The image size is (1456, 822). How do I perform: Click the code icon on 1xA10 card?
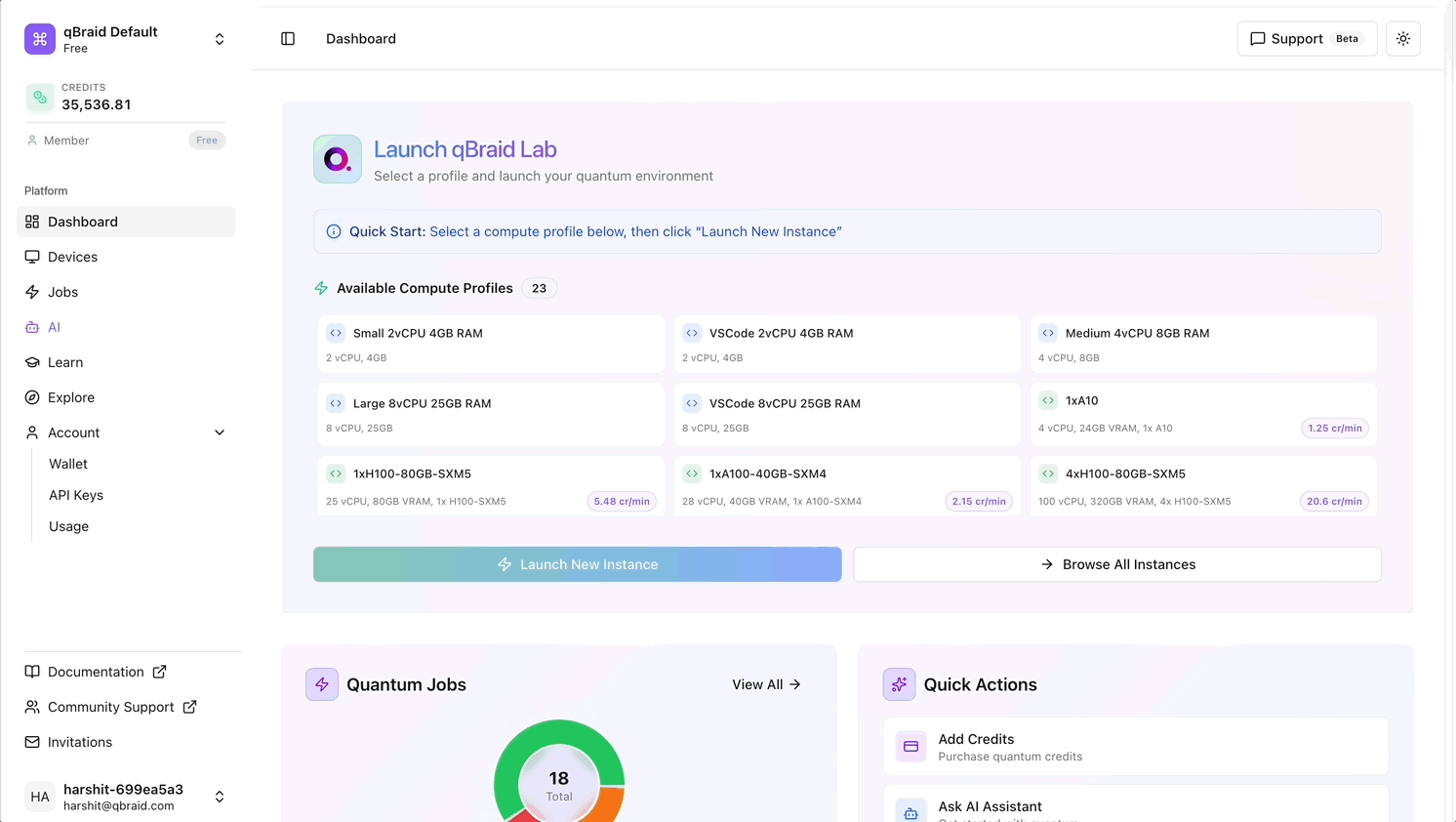1048,400
